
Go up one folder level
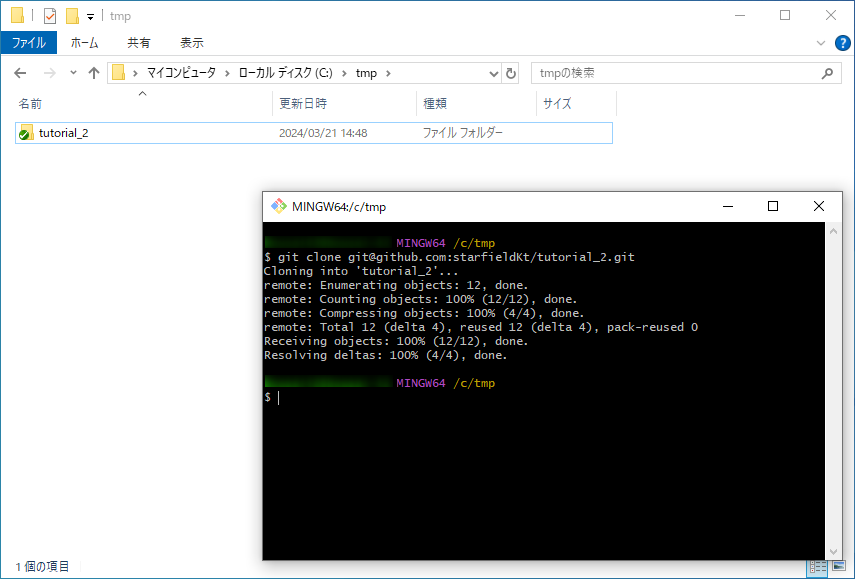(x=94, y=73)
